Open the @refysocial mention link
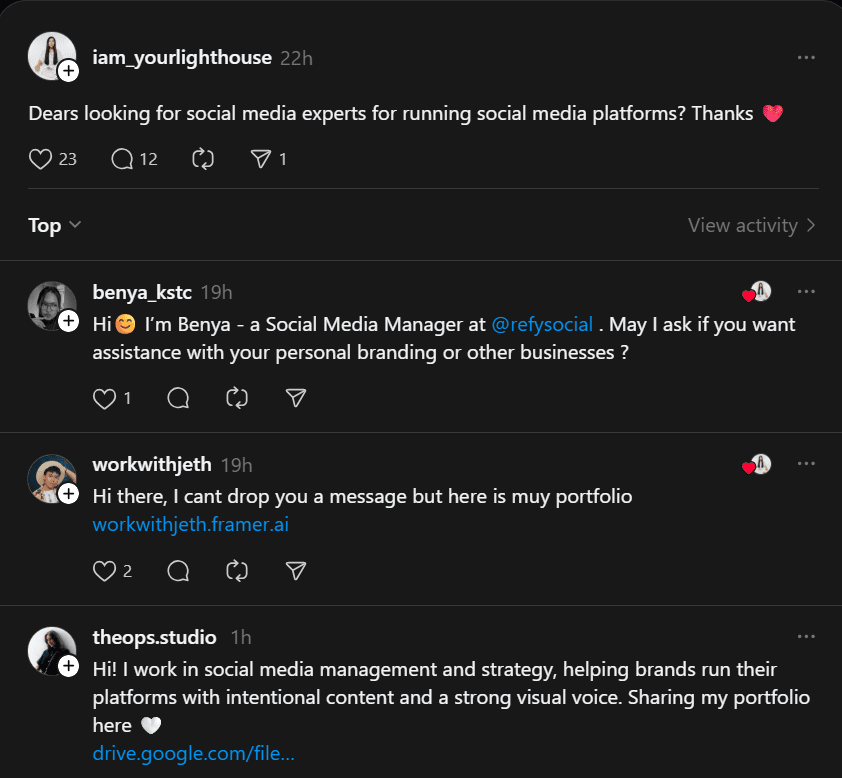The height and width of the screenshot is (778, 842). click(x=542, y=325)
